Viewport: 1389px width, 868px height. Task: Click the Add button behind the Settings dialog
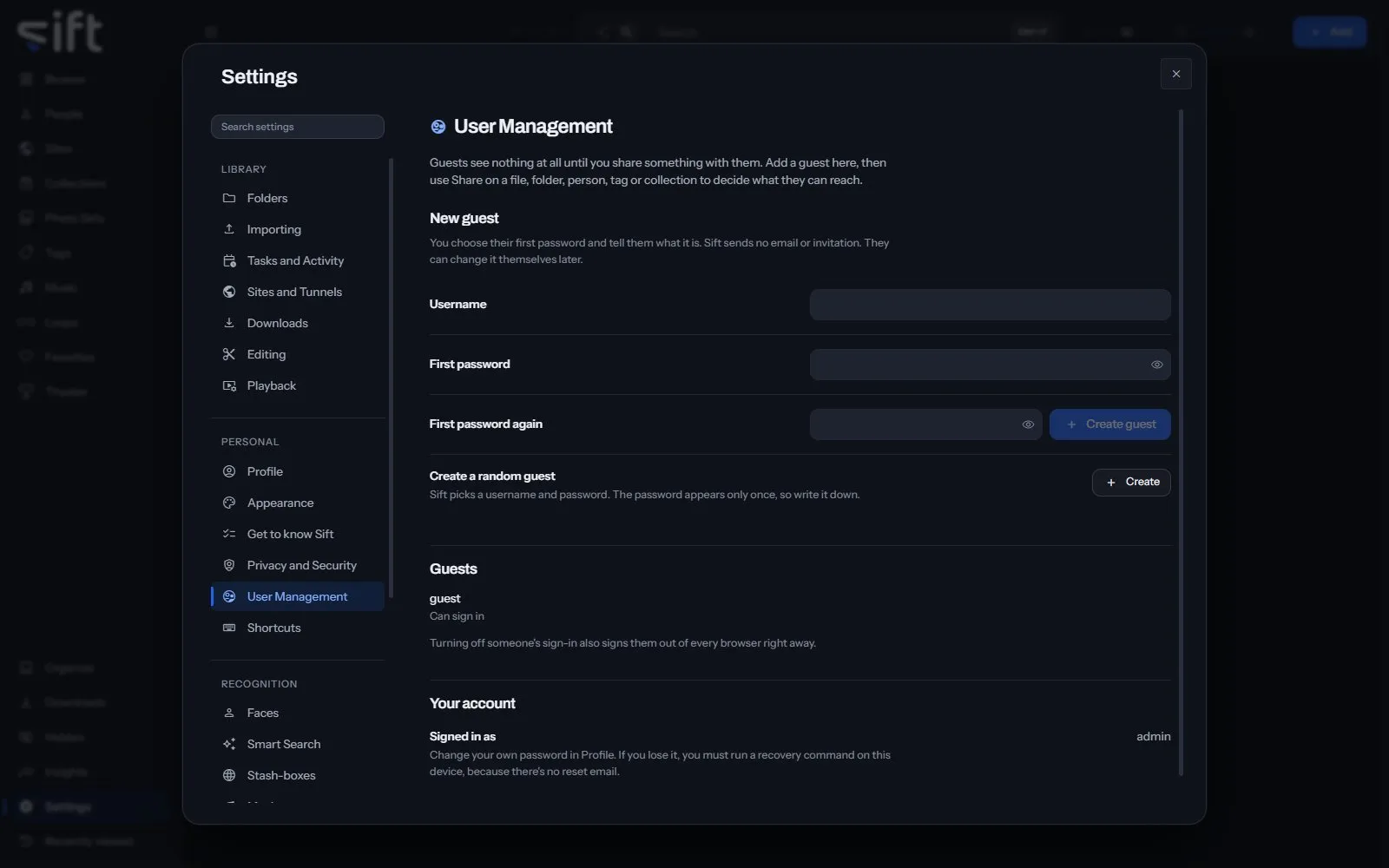pos(1330,32)
